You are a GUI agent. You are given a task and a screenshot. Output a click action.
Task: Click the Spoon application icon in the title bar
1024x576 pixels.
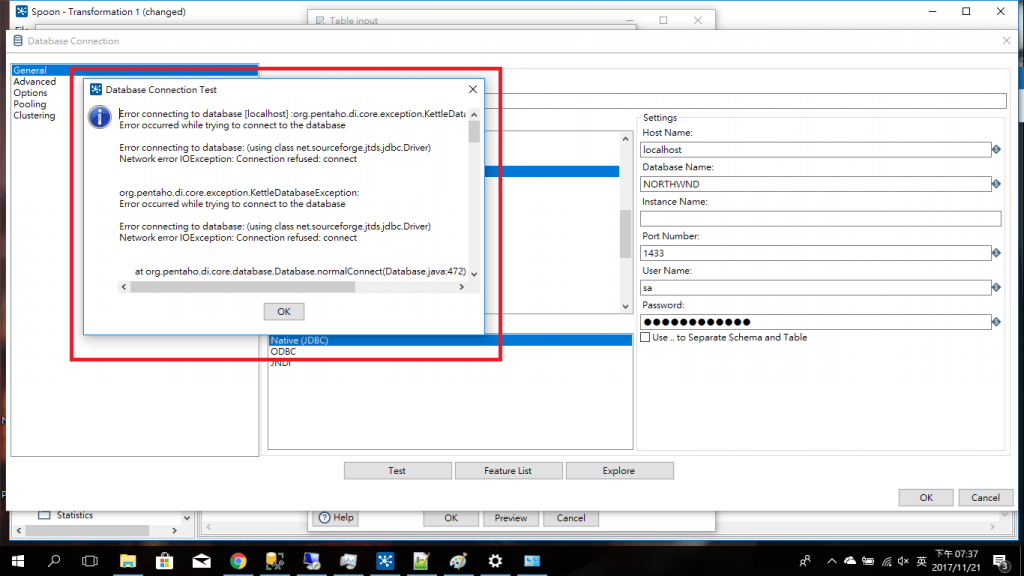[x=22, y=11]
